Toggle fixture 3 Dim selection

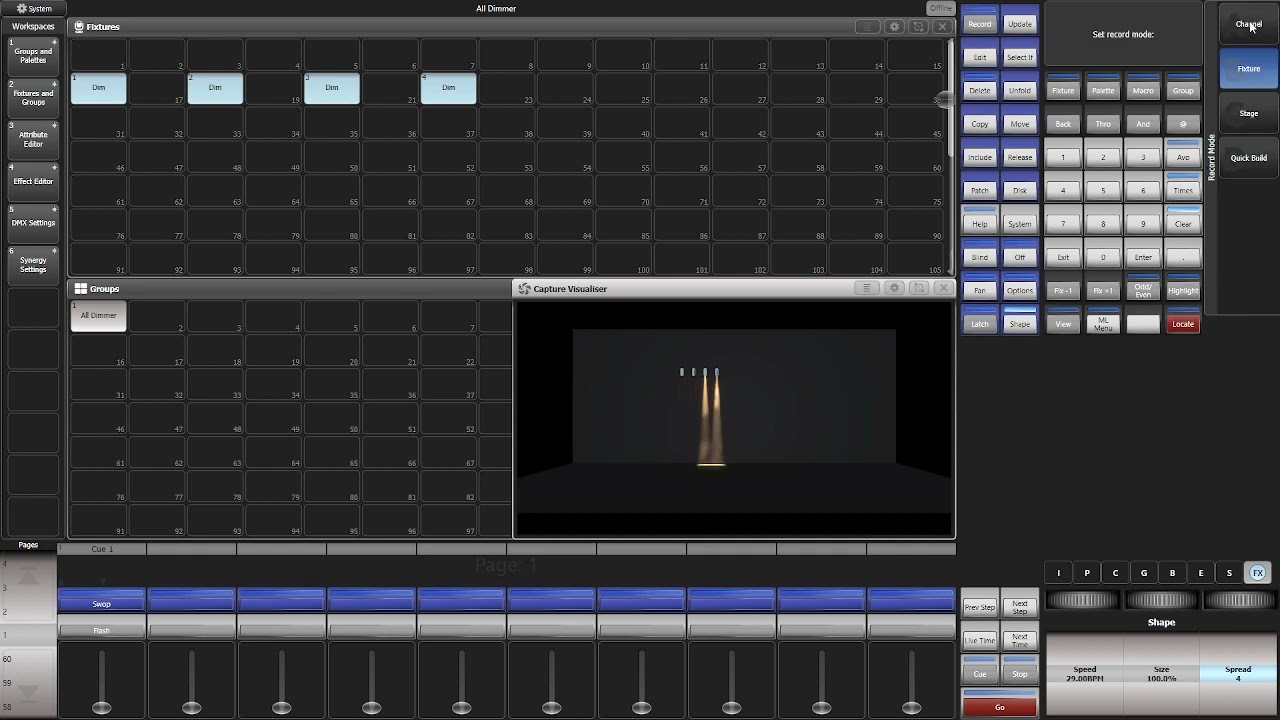tap(331, 88)
